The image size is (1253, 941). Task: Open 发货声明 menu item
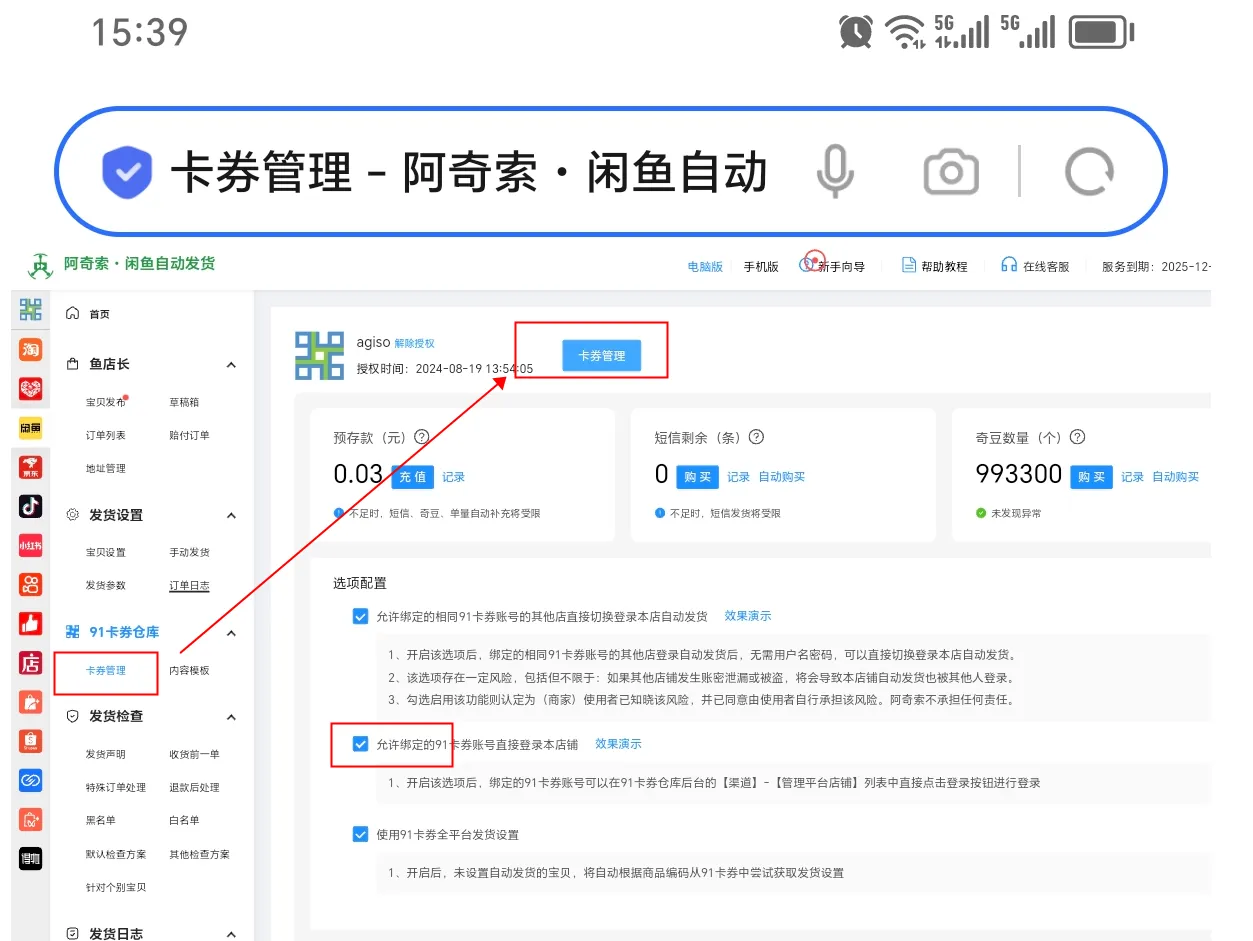pos(106,754)
